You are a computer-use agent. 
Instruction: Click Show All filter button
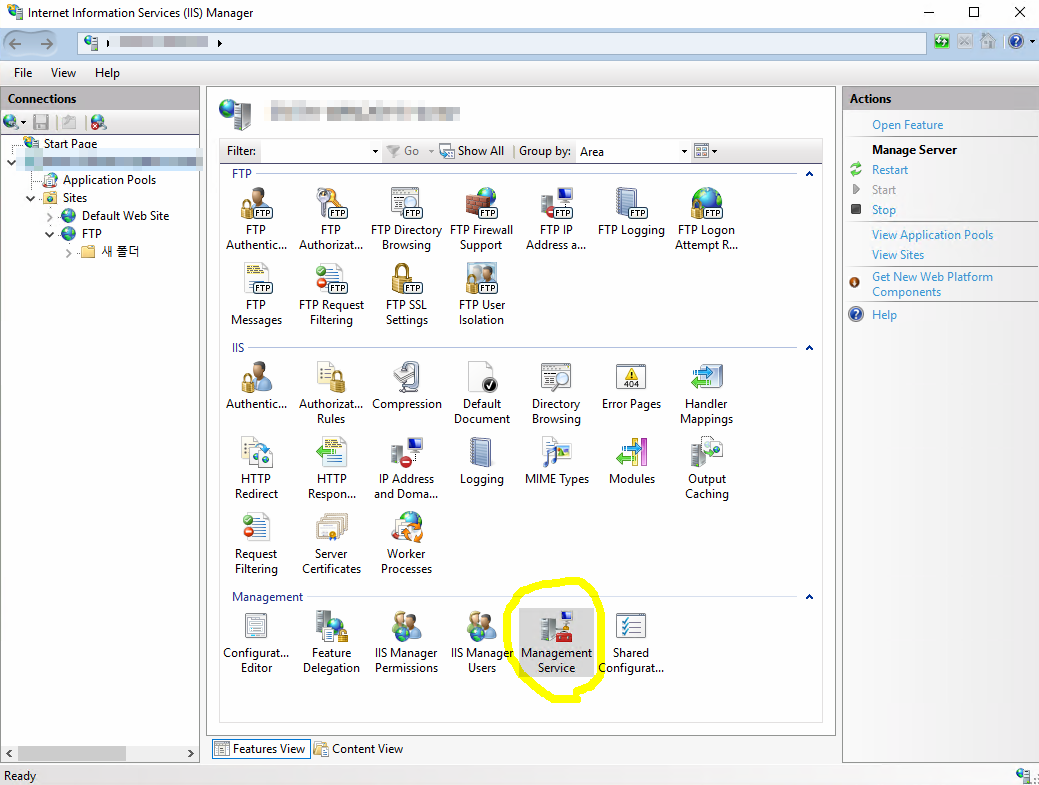[x=472, y=151]
